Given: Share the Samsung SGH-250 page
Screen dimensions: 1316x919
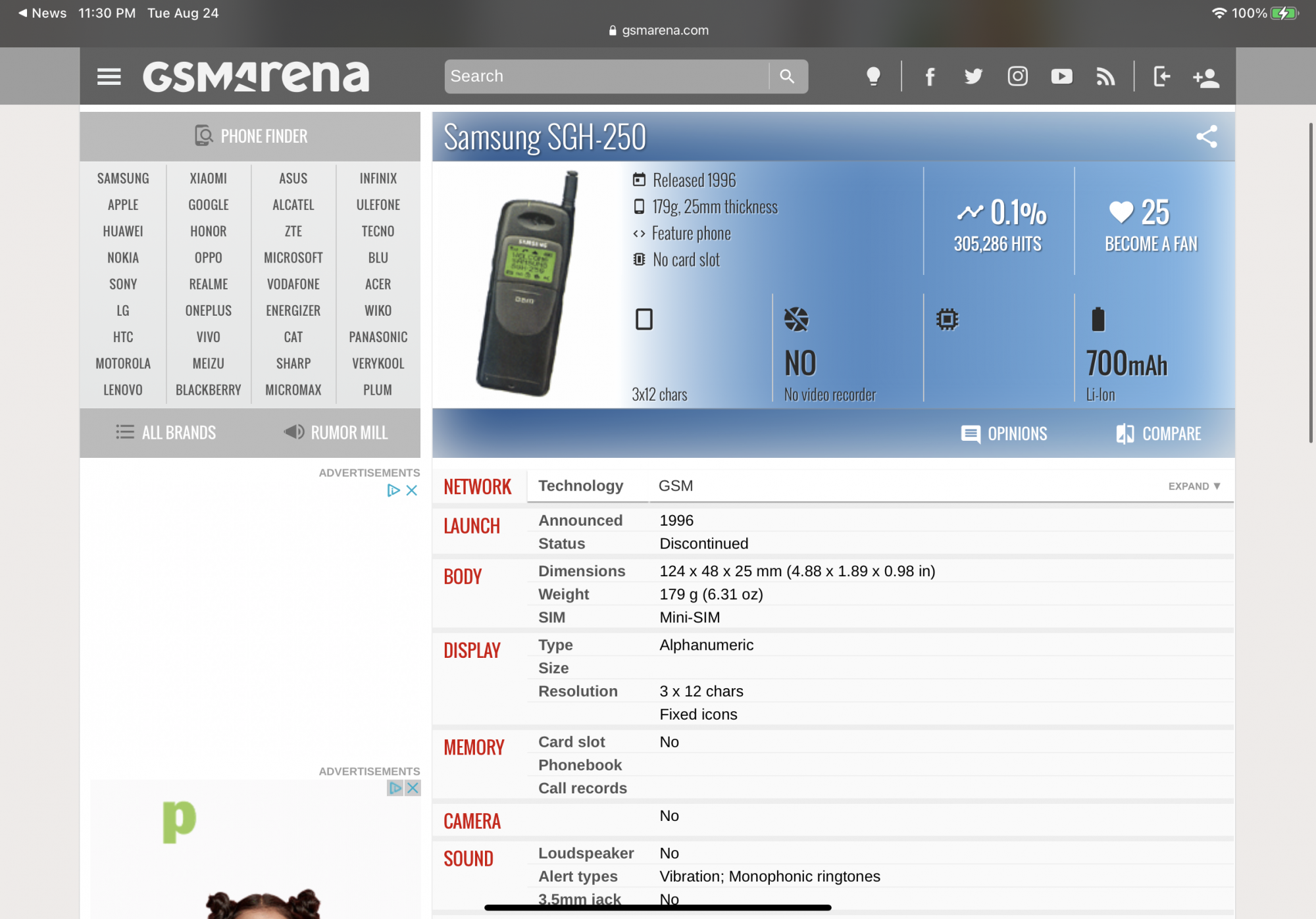Looking at the screenshot, I should pos(1206,137).
